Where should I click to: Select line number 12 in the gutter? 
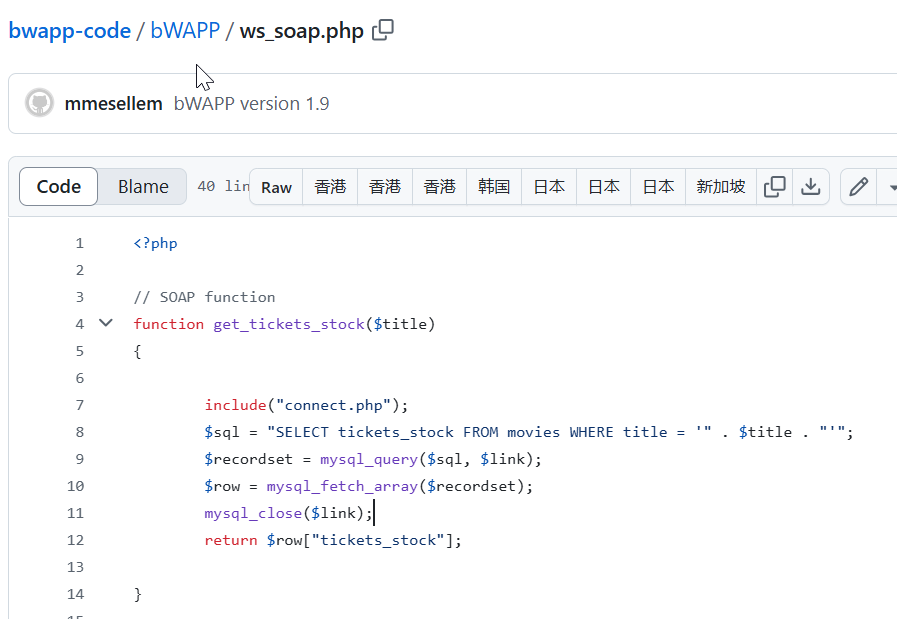76,540
